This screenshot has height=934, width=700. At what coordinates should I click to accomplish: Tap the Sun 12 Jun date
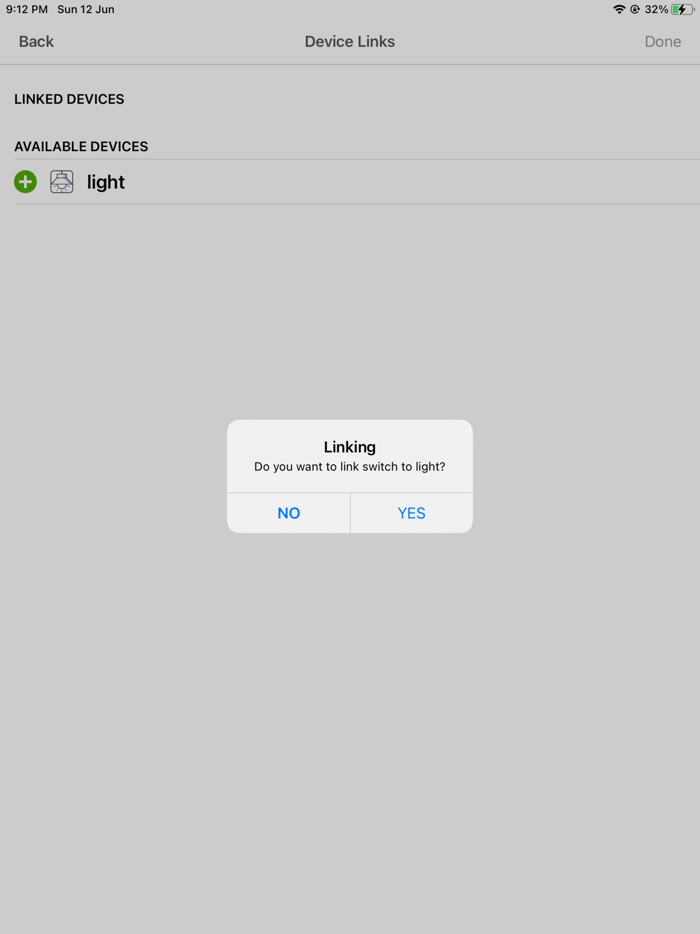tap(86, 10)
